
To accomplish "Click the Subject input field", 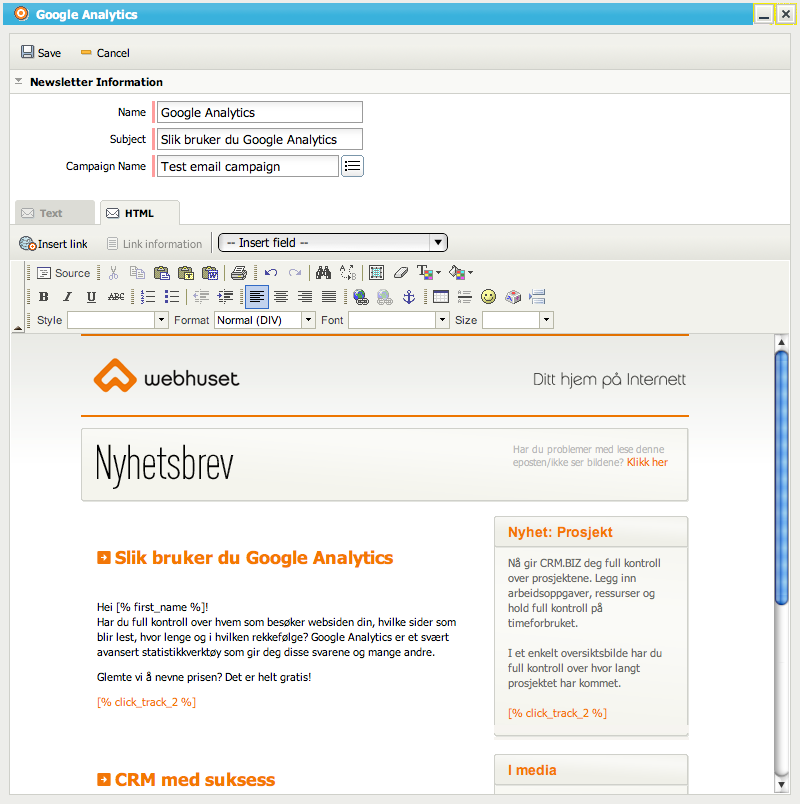I will click(259, 139).
